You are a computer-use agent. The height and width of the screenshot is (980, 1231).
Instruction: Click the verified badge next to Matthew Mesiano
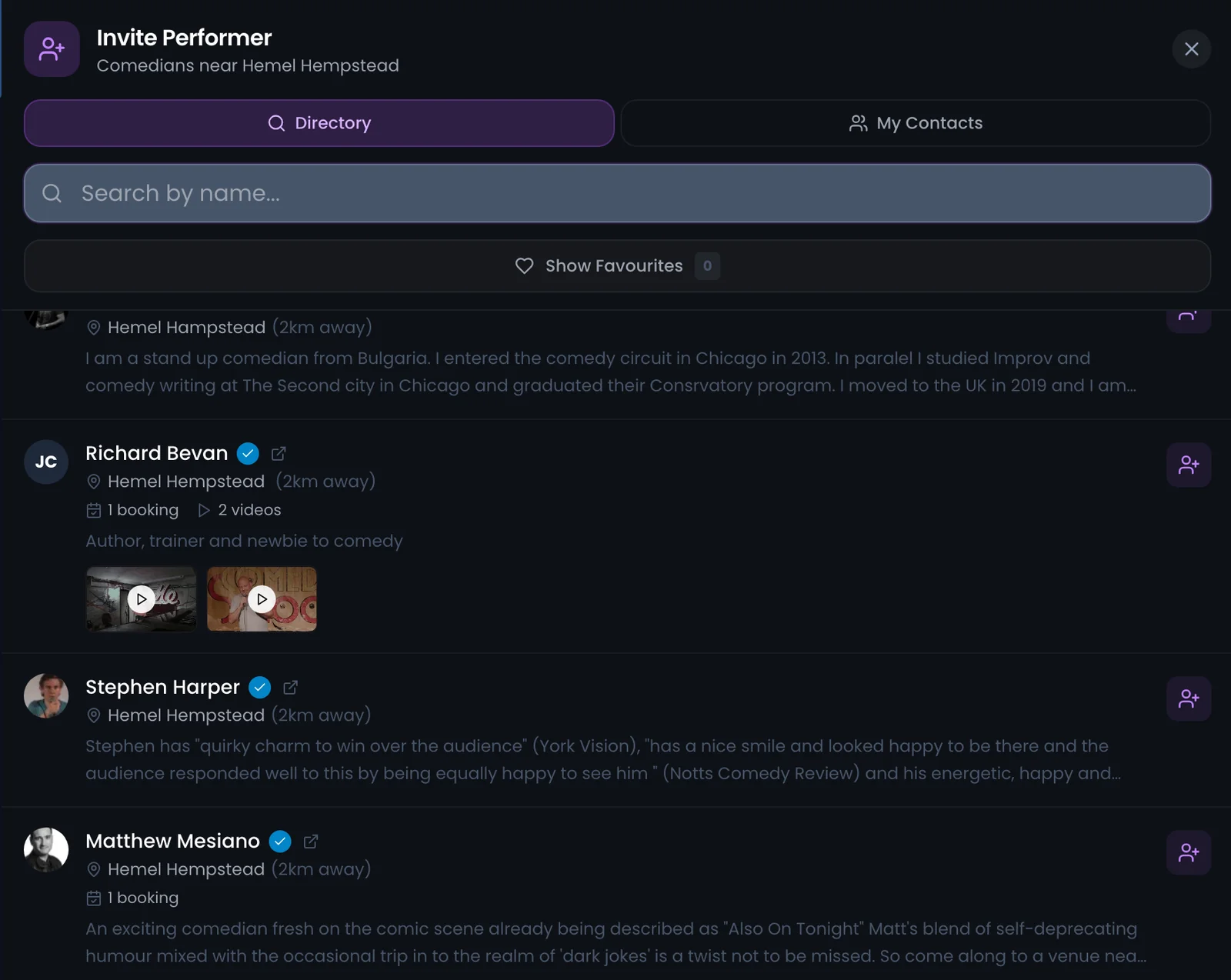(x=280, y=842)
